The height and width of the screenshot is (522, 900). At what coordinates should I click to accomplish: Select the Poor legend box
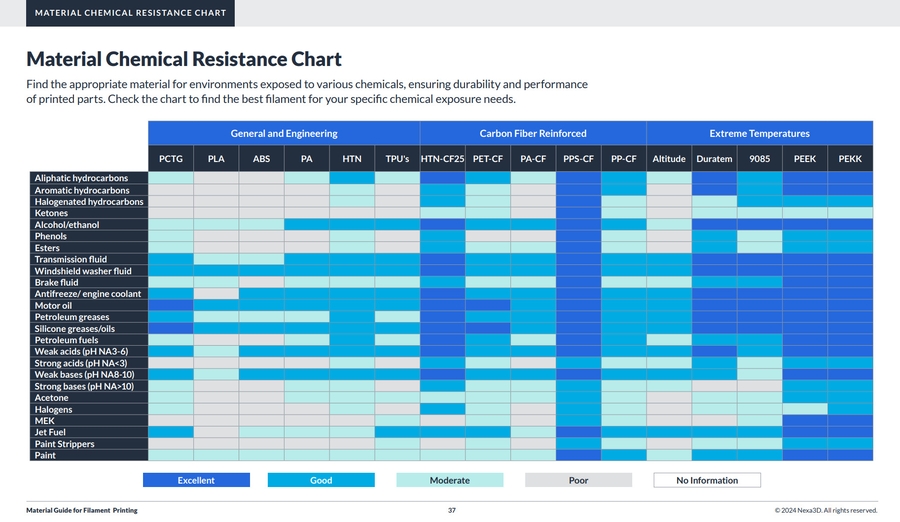578,480
